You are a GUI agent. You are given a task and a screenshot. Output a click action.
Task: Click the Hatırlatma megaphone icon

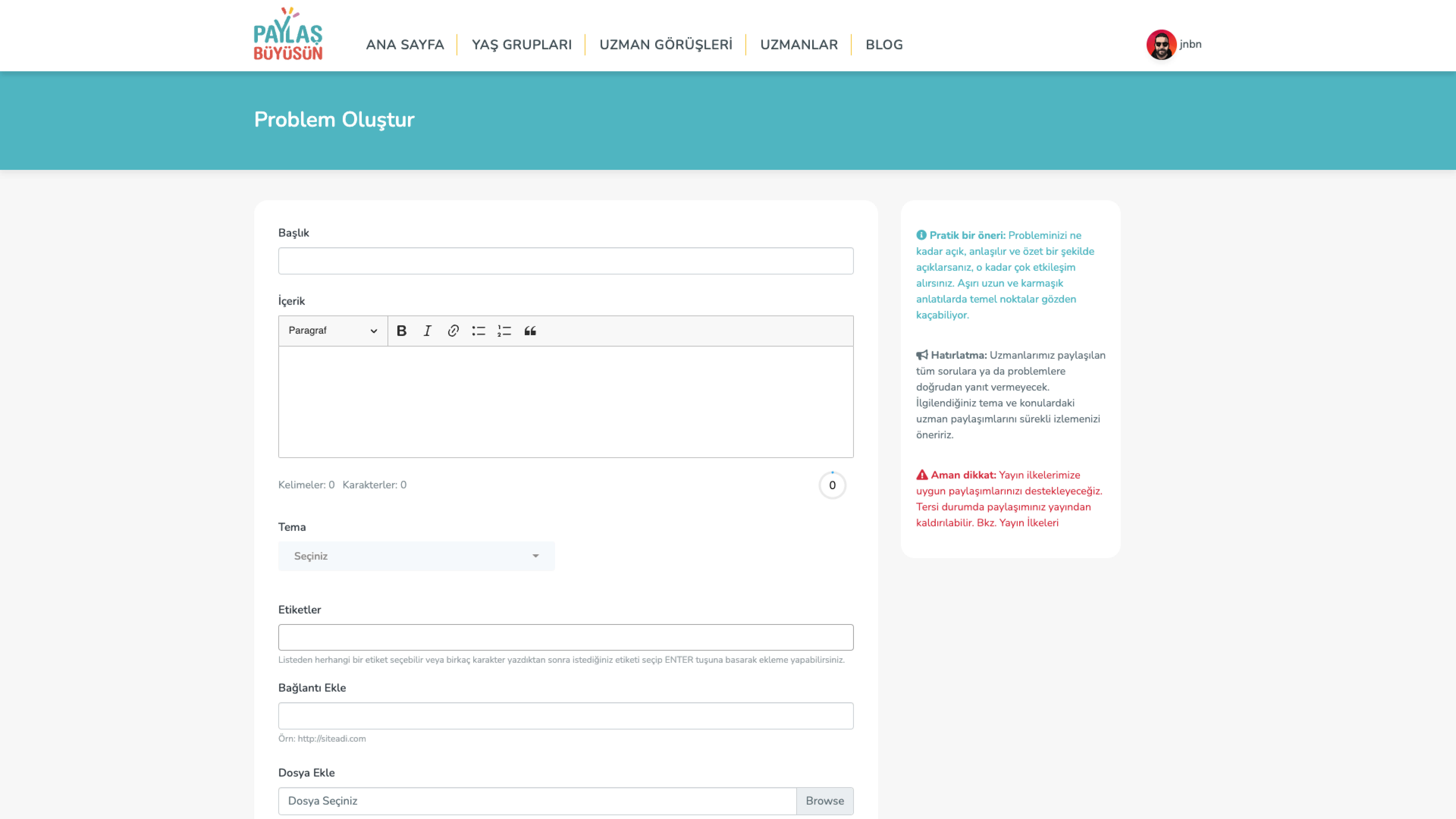click(x=922, y=355)
